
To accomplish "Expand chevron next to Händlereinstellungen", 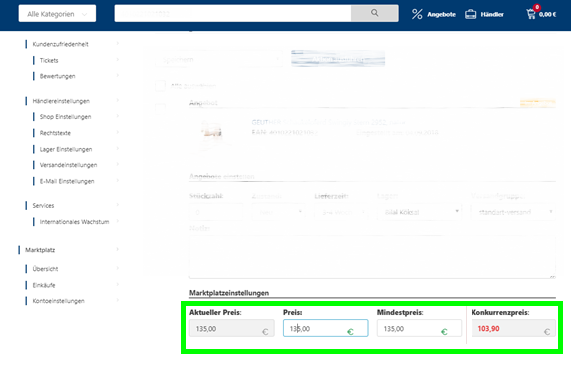I will pos(118,100).
